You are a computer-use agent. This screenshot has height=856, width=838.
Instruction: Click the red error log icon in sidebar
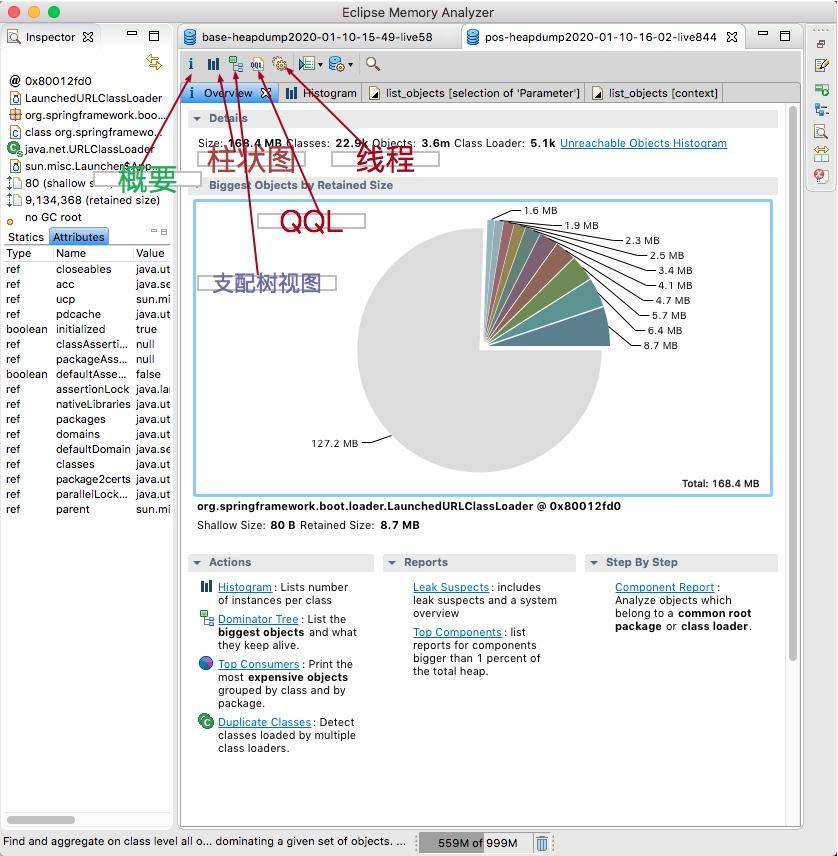point(821,175)
